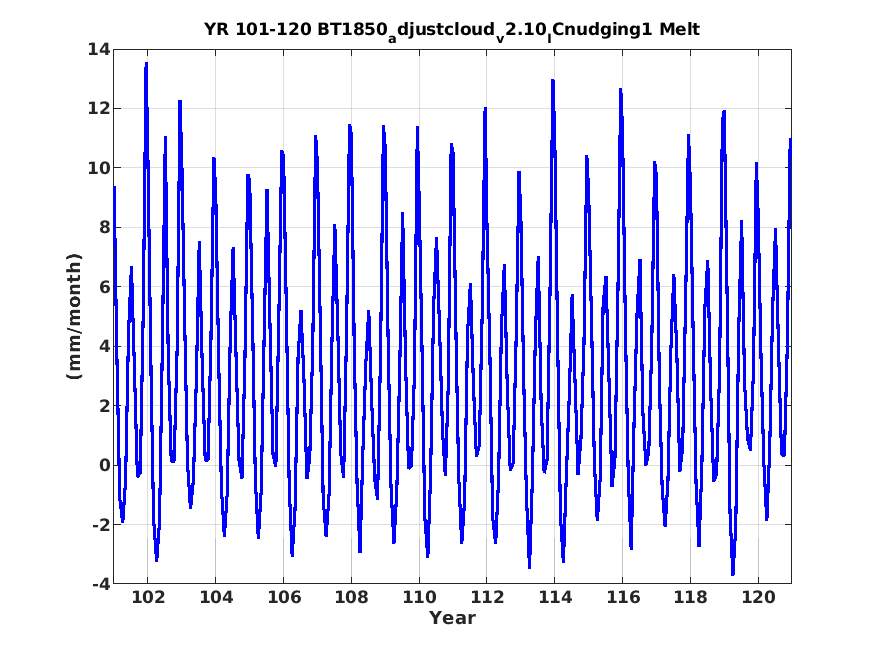Click the y-axis tick label 8

point(105,228)
